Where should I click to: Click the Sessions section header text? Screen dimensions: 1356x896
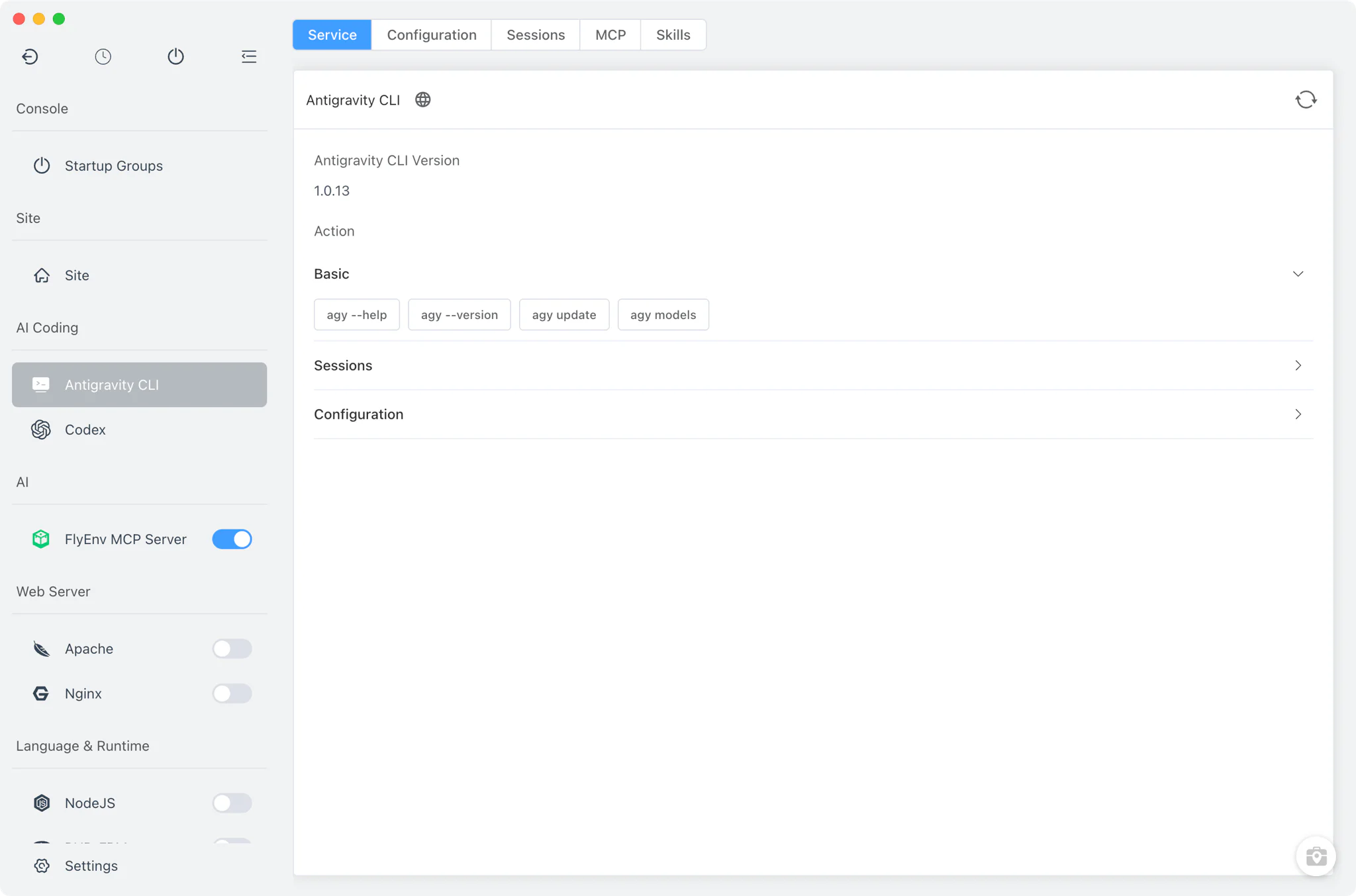click(343, 365)
